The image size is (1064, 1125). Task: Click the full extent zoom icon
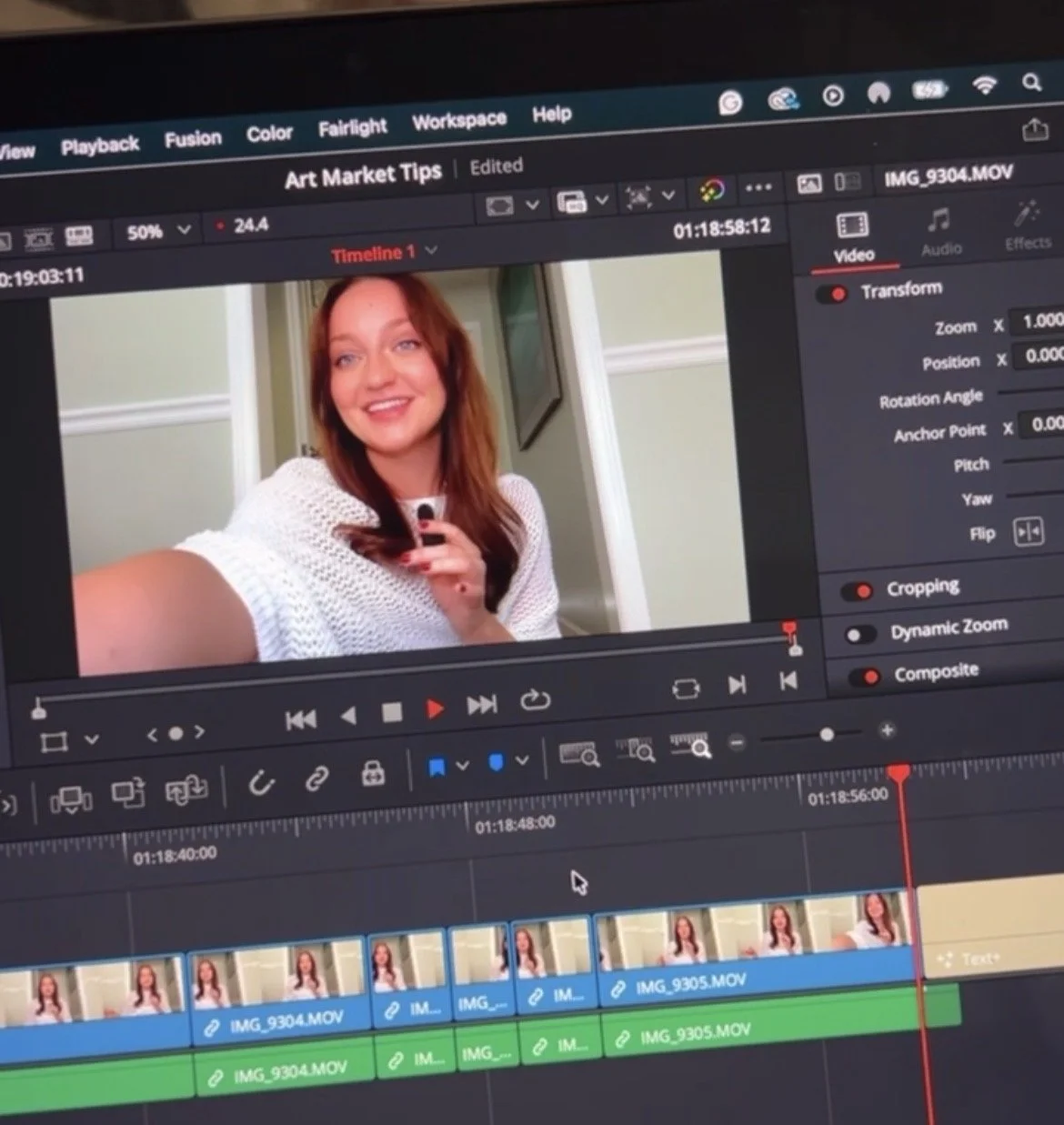(x=578, y=755)
